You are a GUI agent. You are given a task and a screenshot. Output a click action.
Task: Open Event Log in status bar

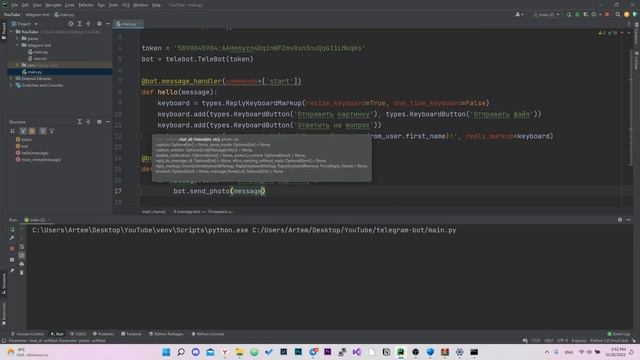[x=619, y=334]
